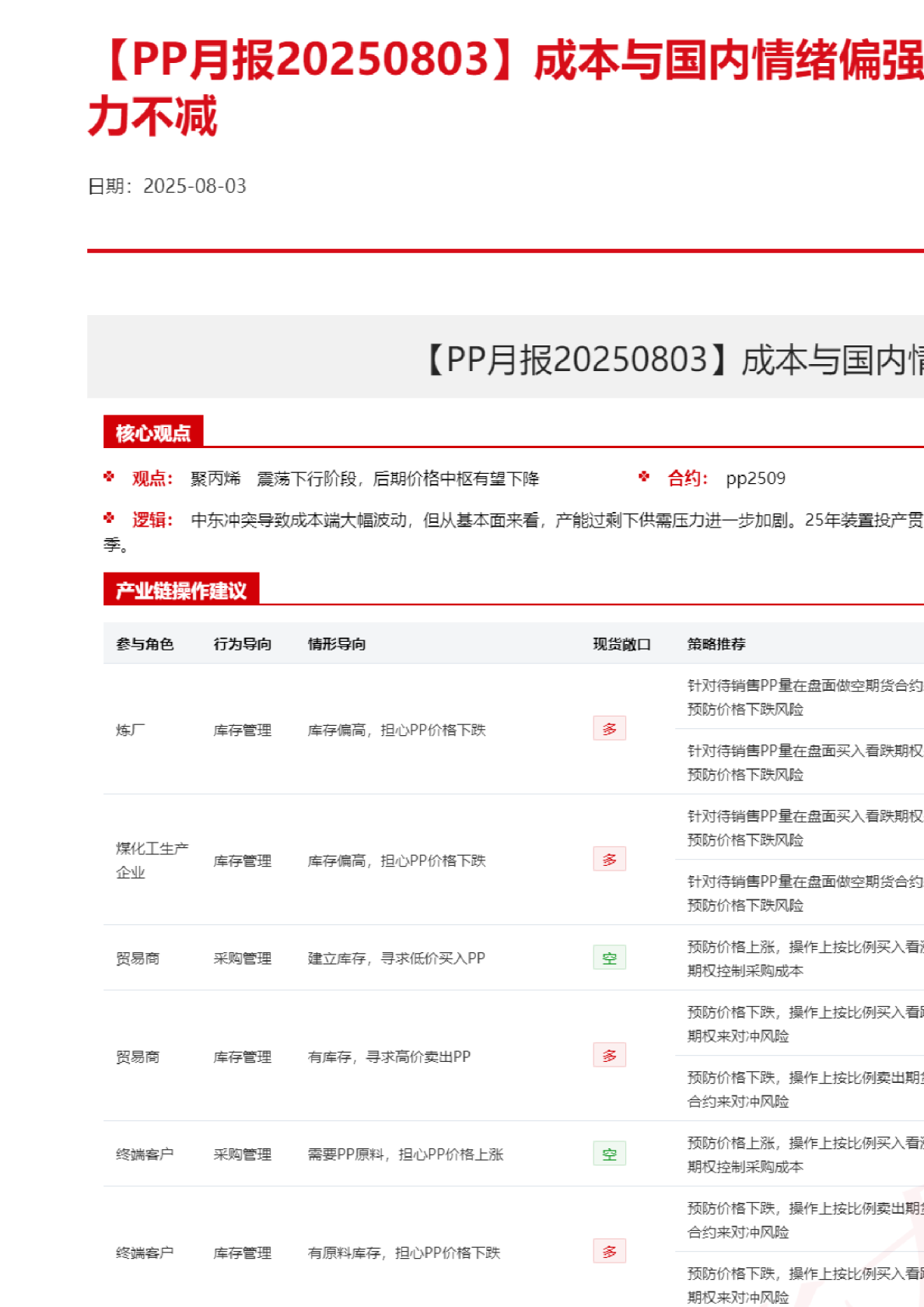Click the green 空 badge in 贸易商 采购管理 row
Image resolution: width=924 pixels, height=1307 pixels.
tap(609, 958)
